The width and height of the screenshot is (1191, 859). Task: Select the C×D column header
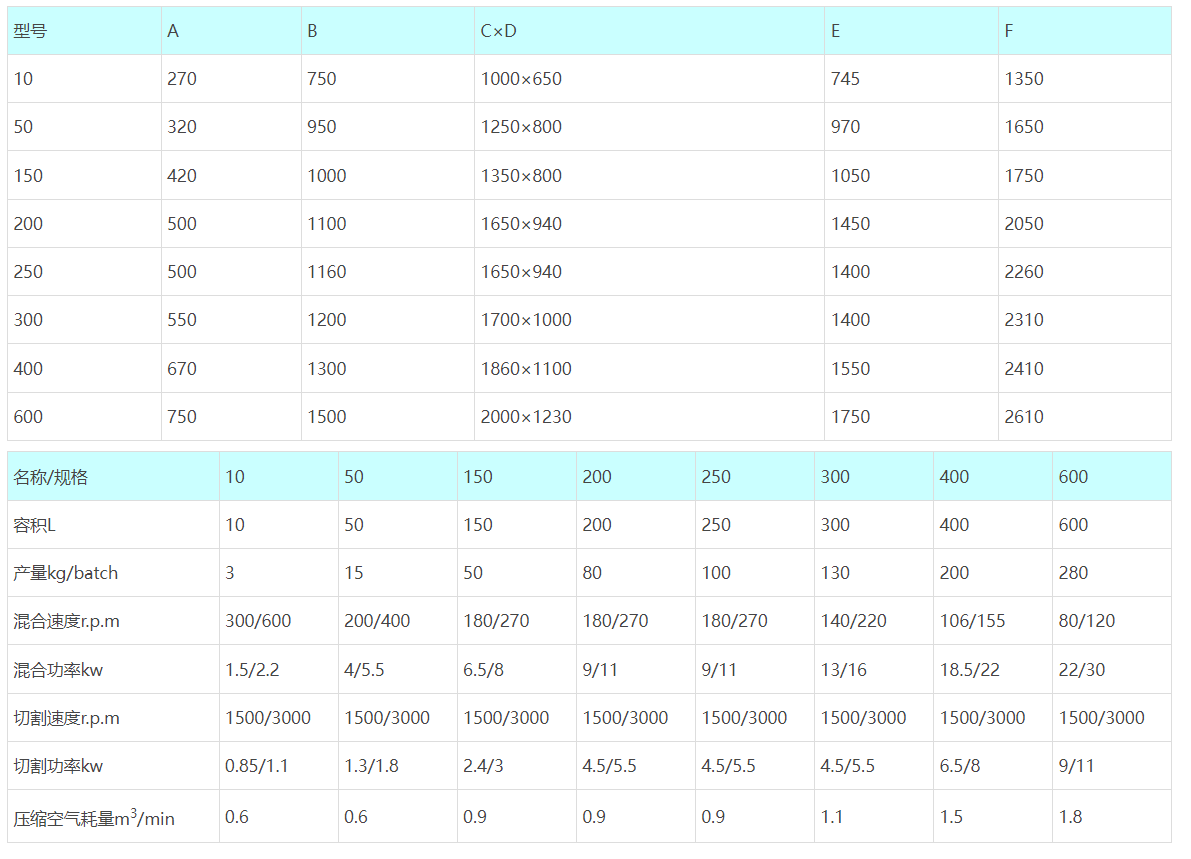(x=498, y=31)
